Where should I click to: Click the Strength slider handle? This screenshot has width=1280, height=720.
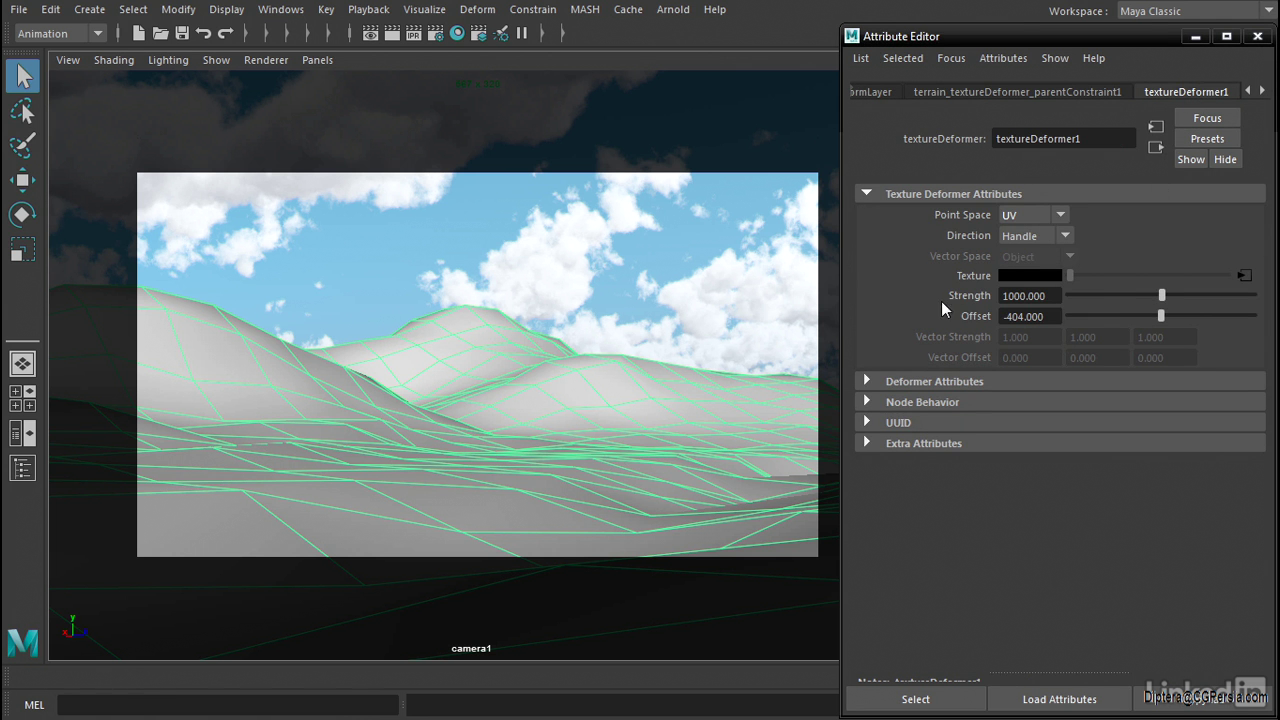pos(1162,295)
